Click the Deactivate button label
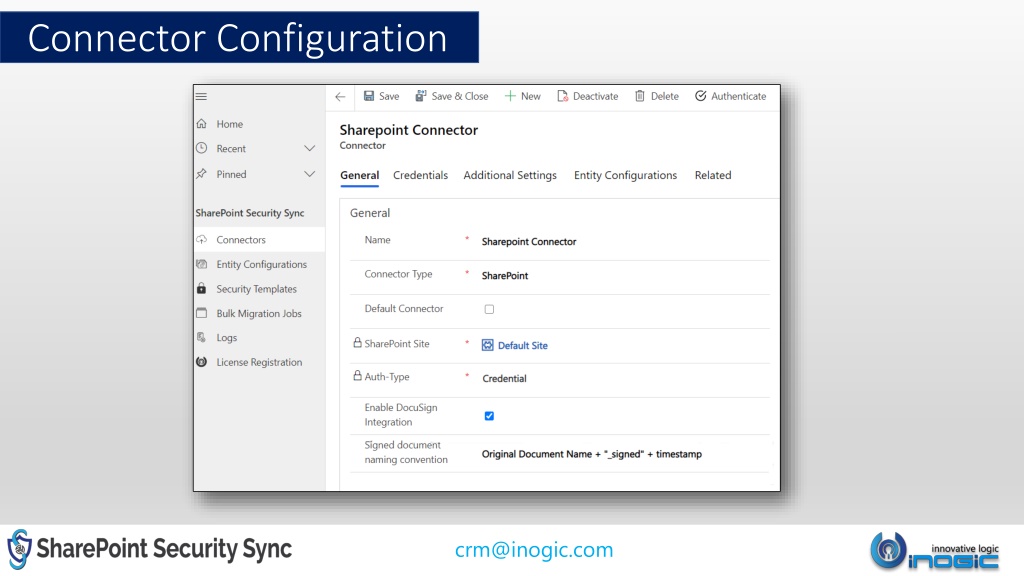The width and height of the screenshot is (1024, 576). [596, 96]
